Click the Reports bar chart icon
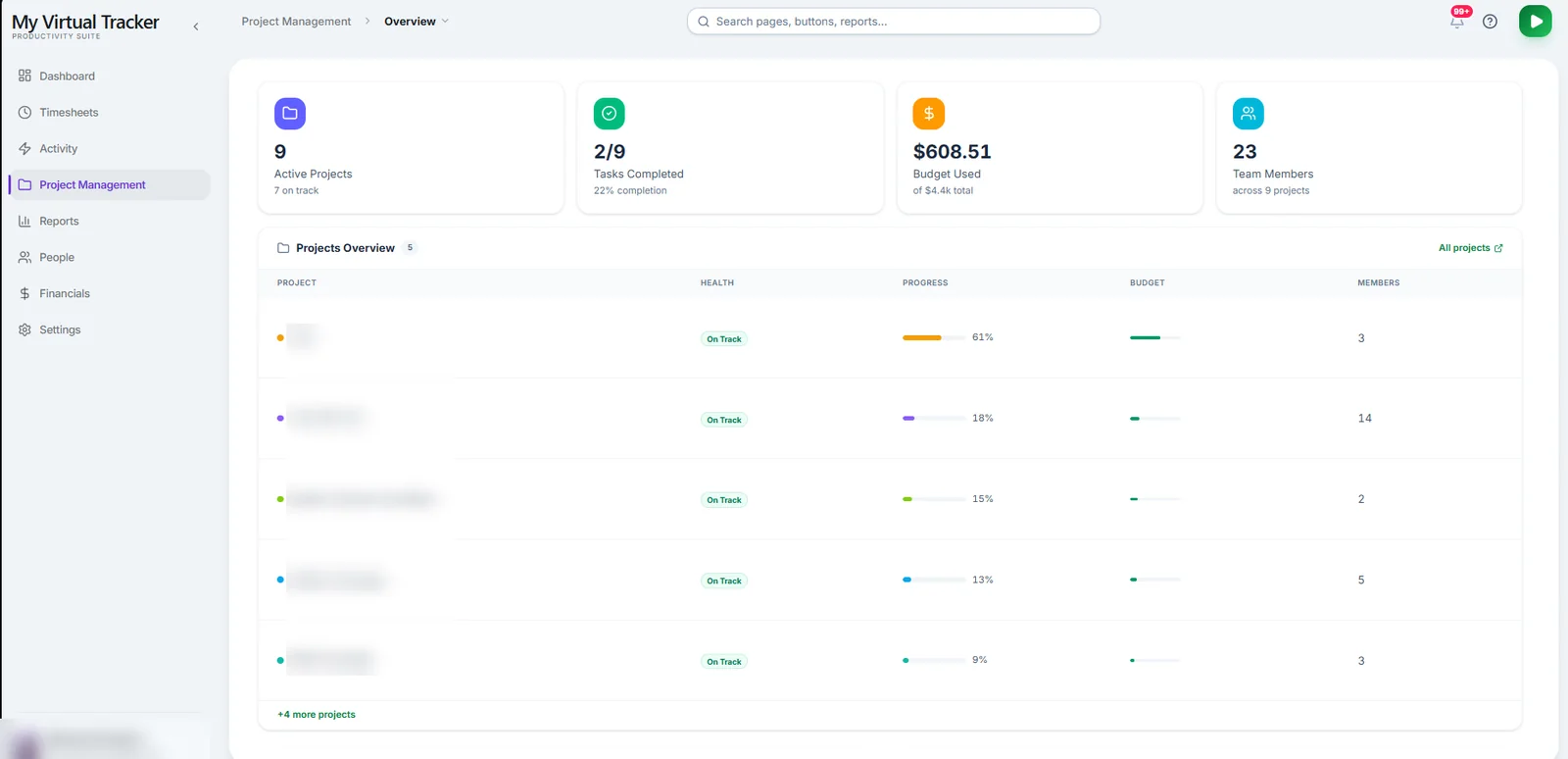 24,221
